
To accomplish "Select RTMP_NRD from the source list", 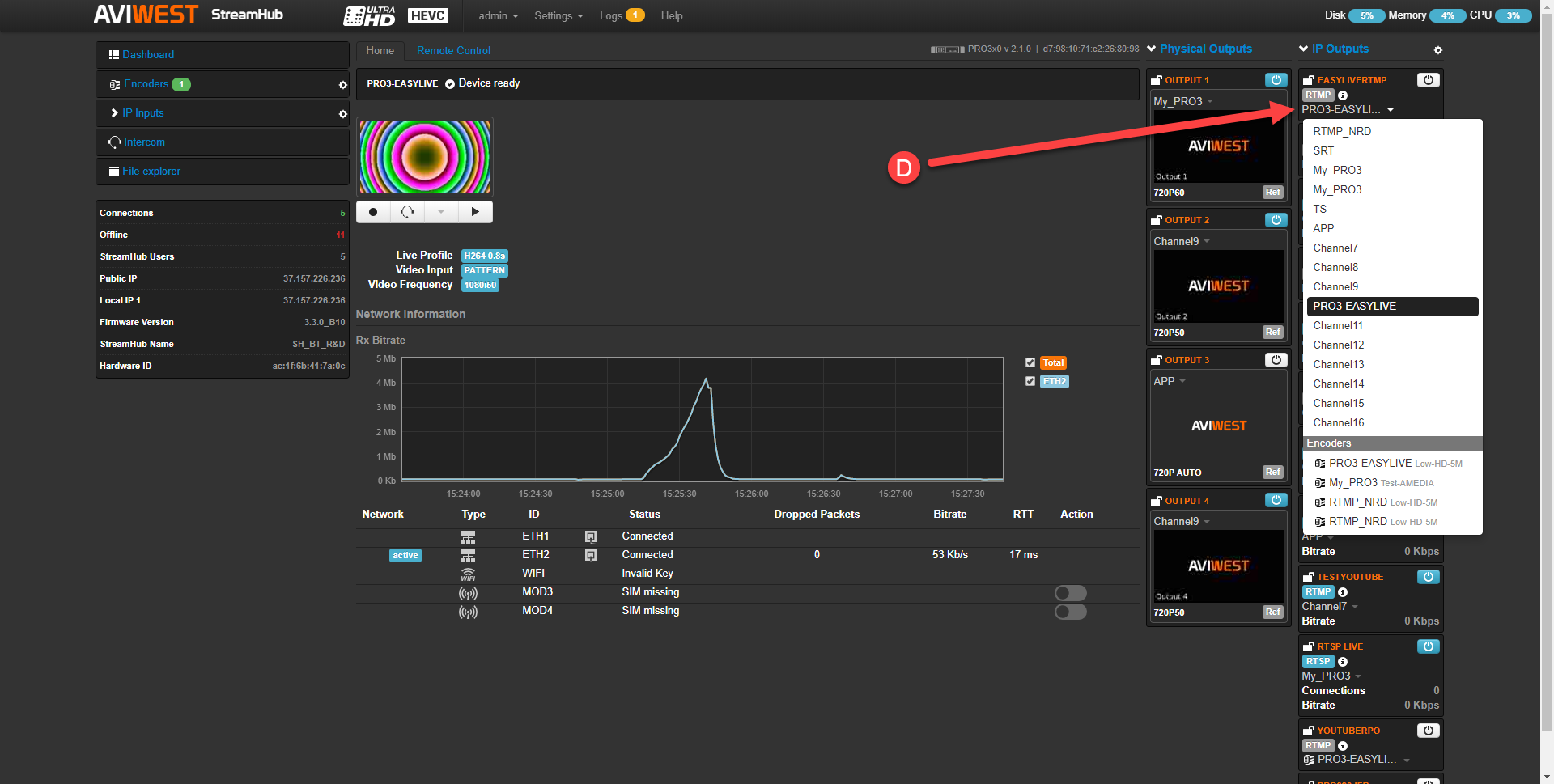I will click(1392, 131).
